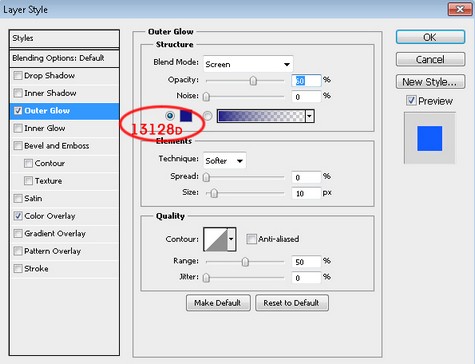Select the Inner Glow style row

click(64, 128)
